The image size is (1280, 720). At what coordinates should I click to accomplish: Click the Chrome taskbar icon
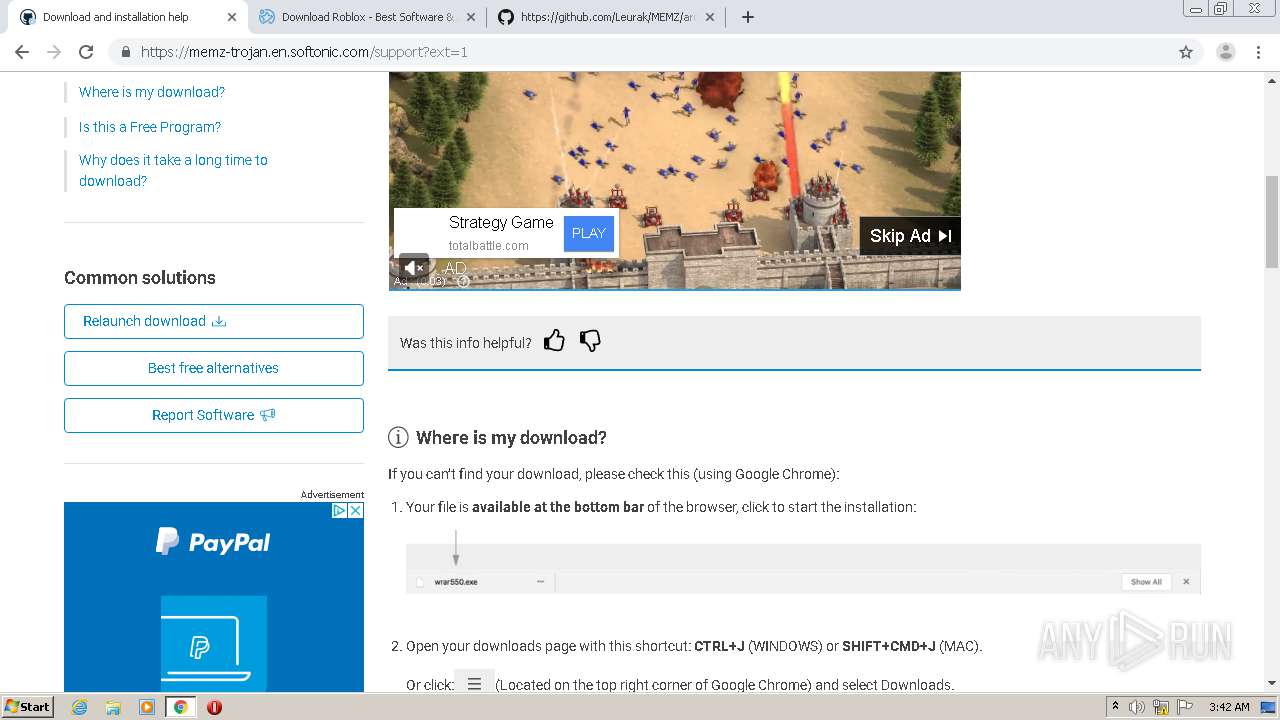tap(181, 707)
